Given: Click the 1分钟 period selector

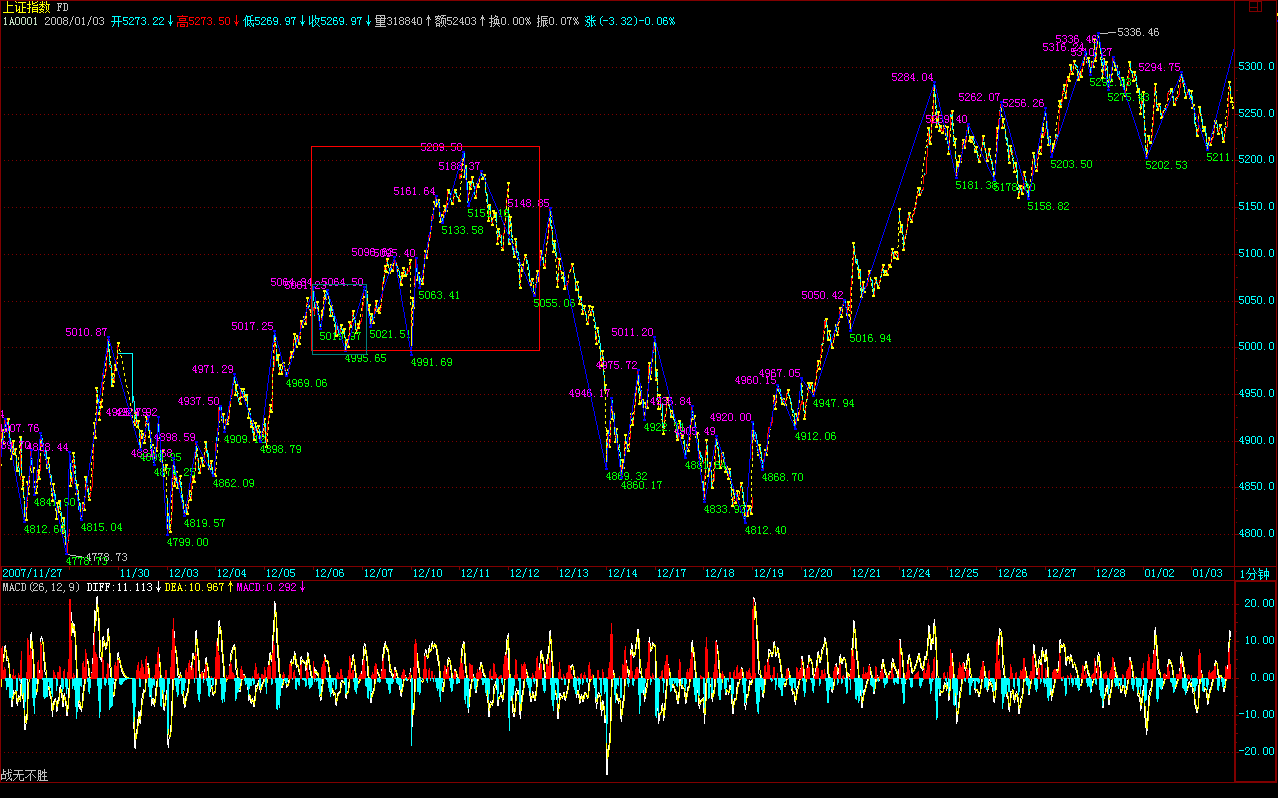Looking at the screenshot, I should point(1254,573).
